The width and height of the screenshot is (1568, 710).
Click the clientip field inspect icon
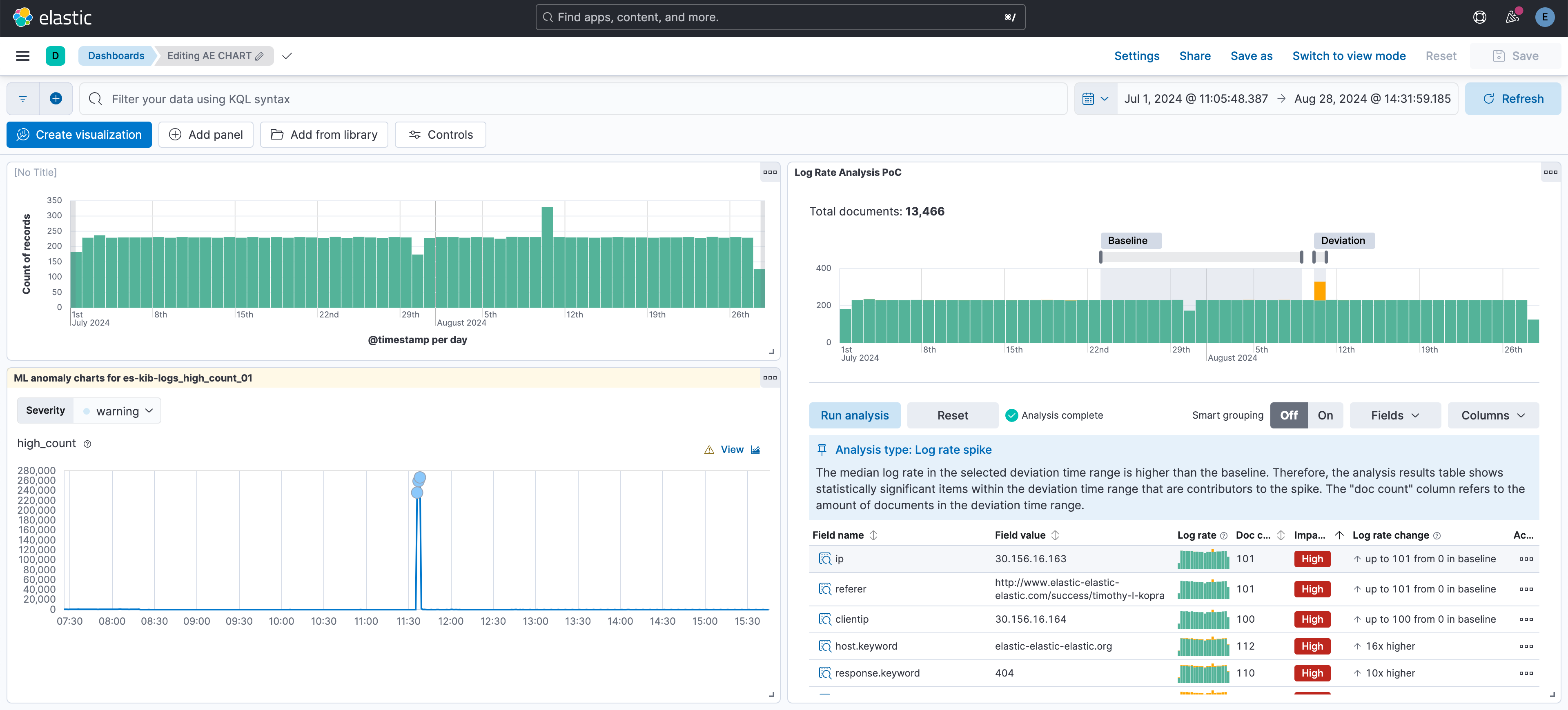tap(825, 619)
